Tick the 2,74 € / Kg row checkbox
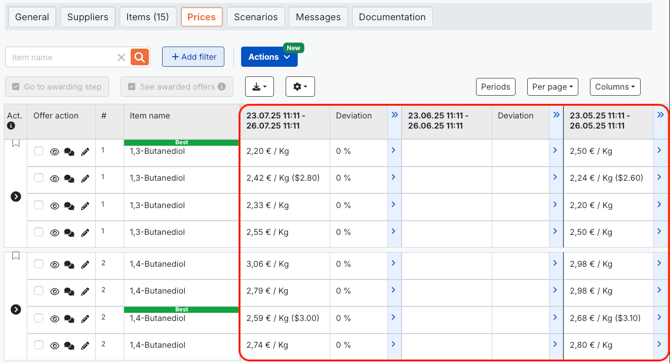The height and width of the screenshot is (363, 670). [39, 345]
